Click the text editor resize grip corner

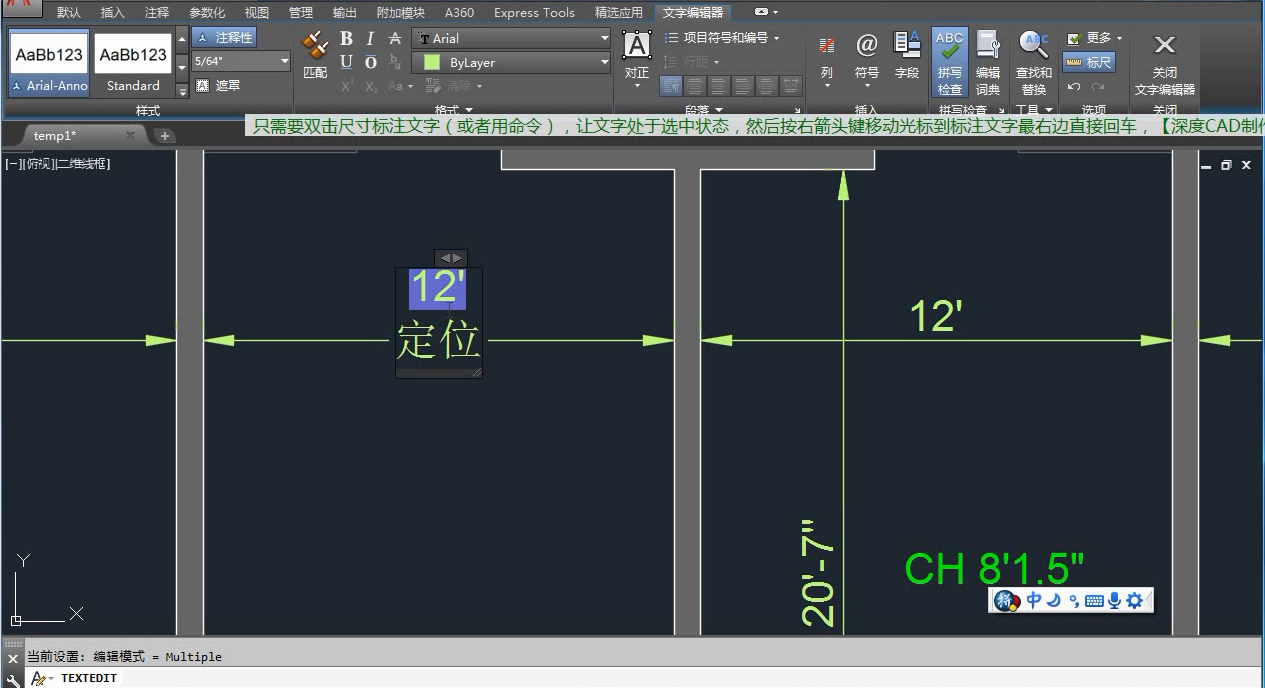(476, 372)
